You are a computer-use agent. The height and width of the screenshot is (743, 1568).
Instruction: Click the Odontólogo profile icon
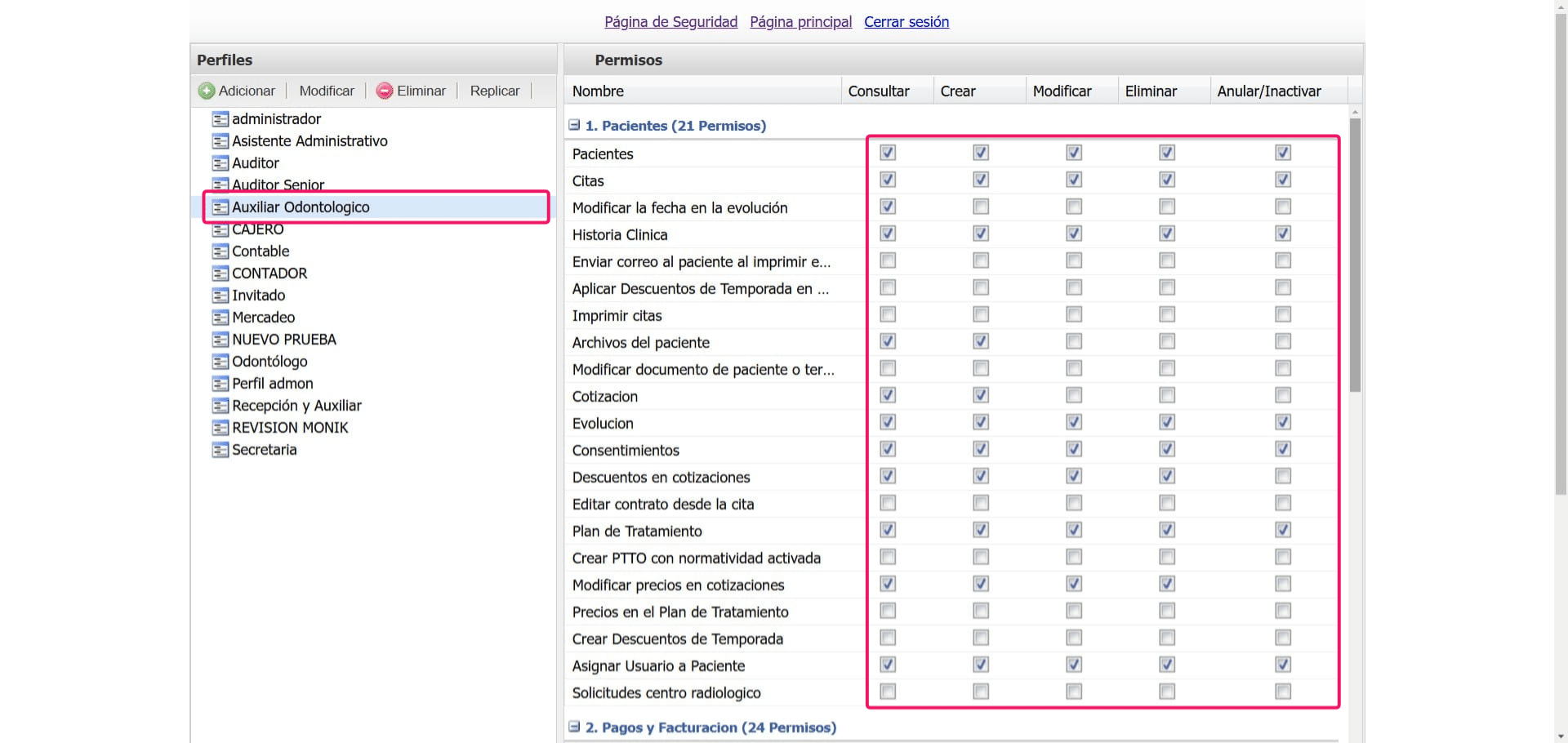coord(220,362)
